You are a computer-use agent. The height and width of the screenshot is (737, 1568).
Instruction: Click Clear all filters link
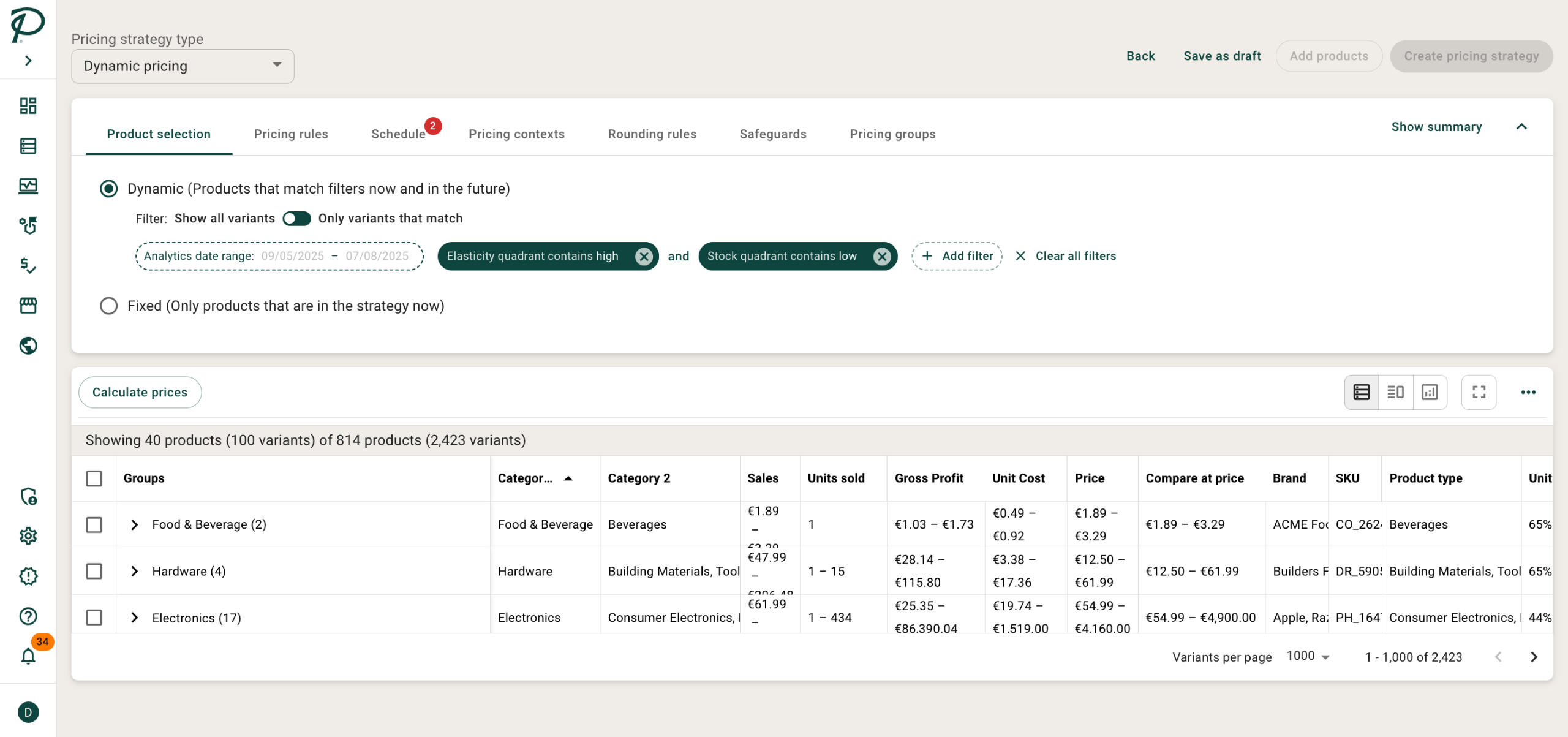[1066, 256]
